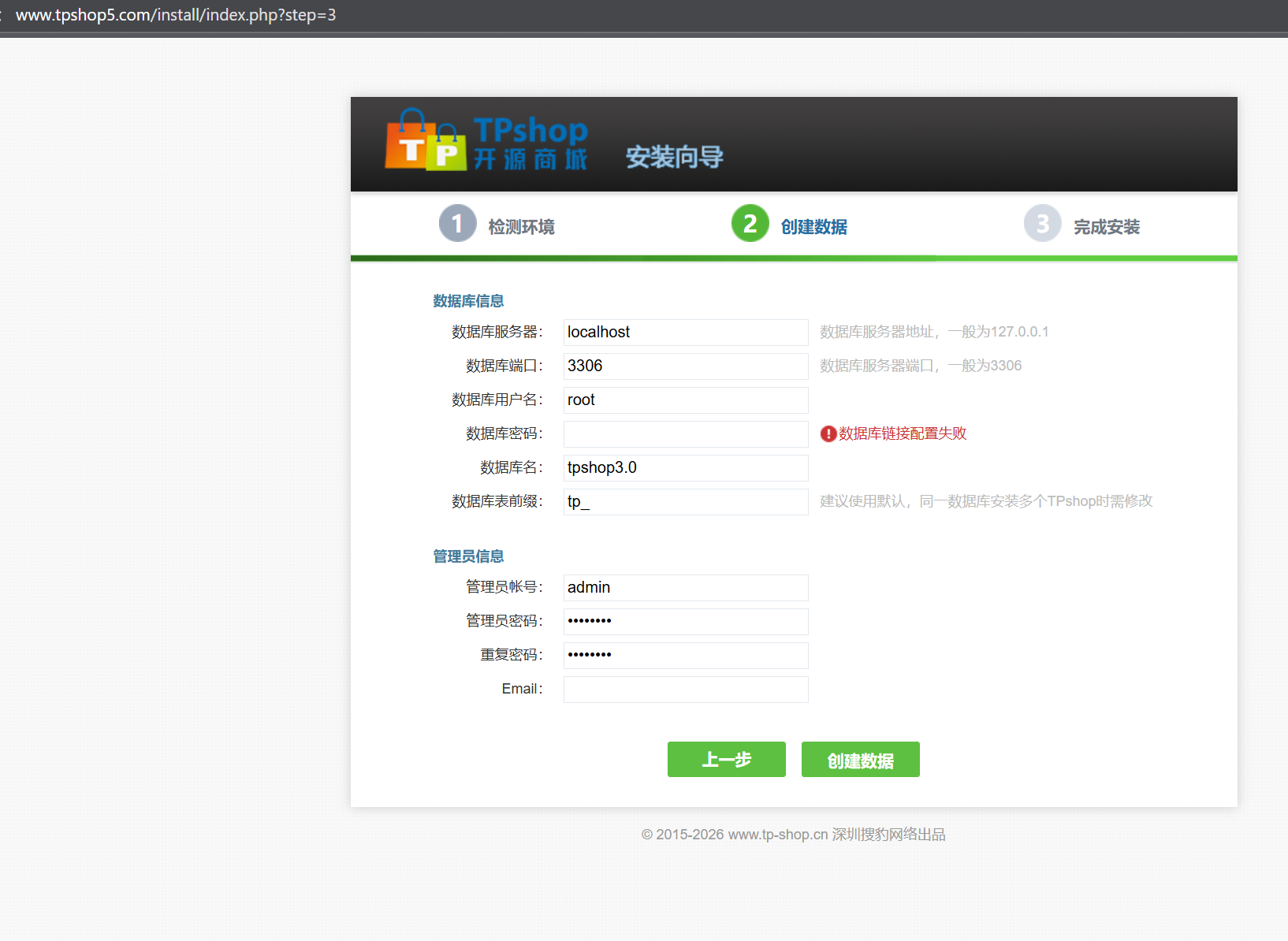Select the 检测环境 wizard step

coord(521,226)
